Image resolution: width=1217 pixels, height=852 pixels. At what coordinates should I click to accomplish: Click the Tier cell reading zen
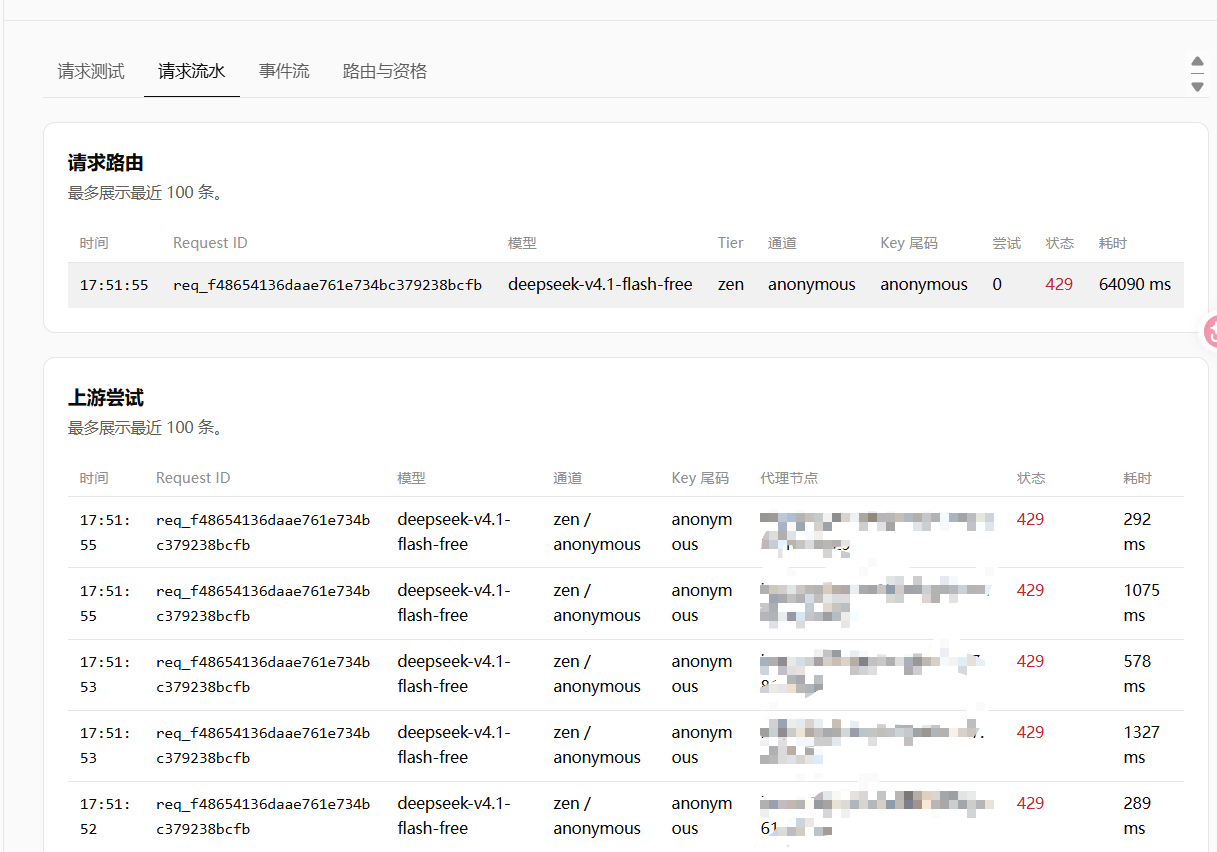(731, 284)
